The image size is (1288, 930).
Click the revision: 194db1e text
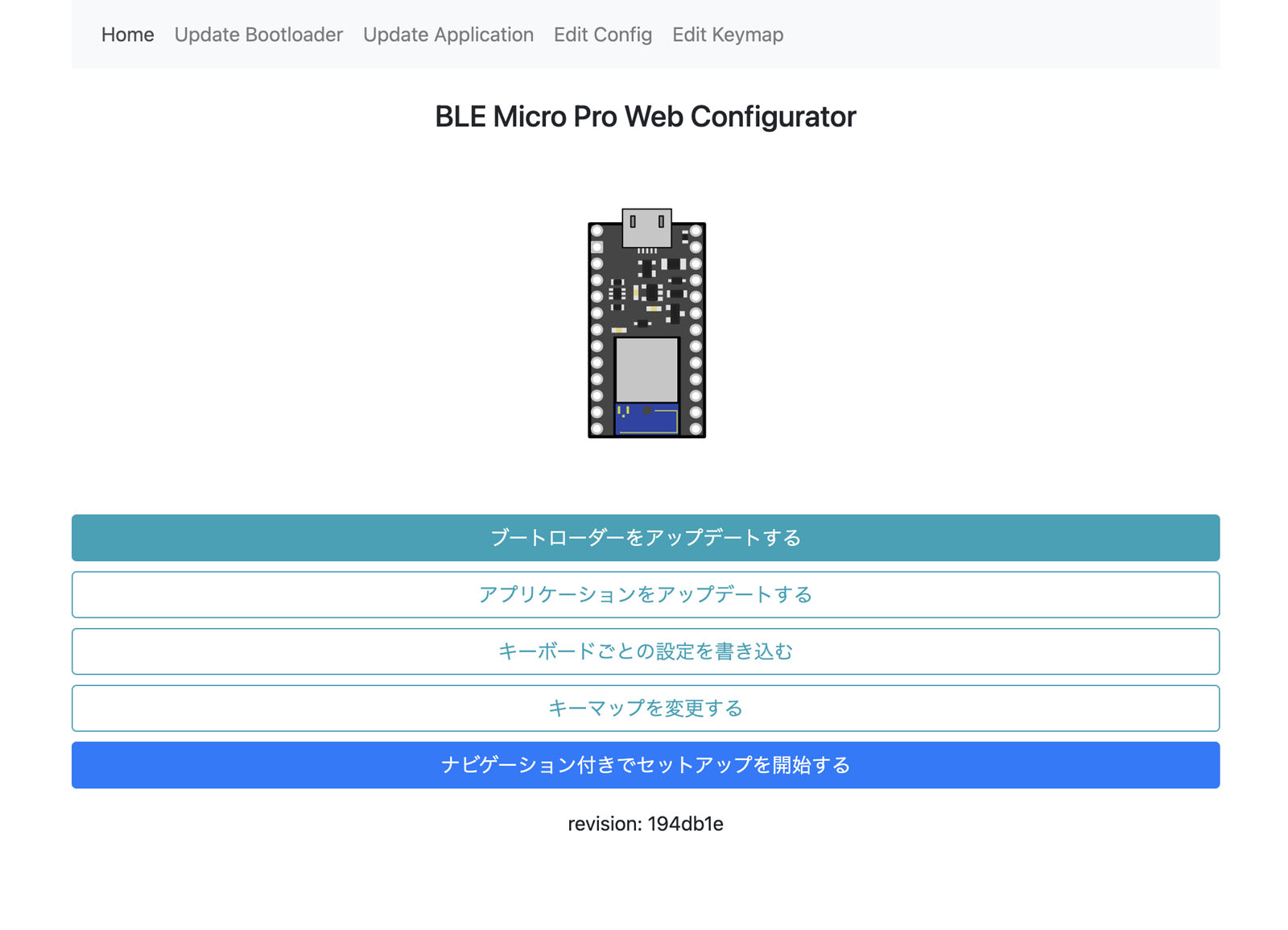click(x=646, y=824)
